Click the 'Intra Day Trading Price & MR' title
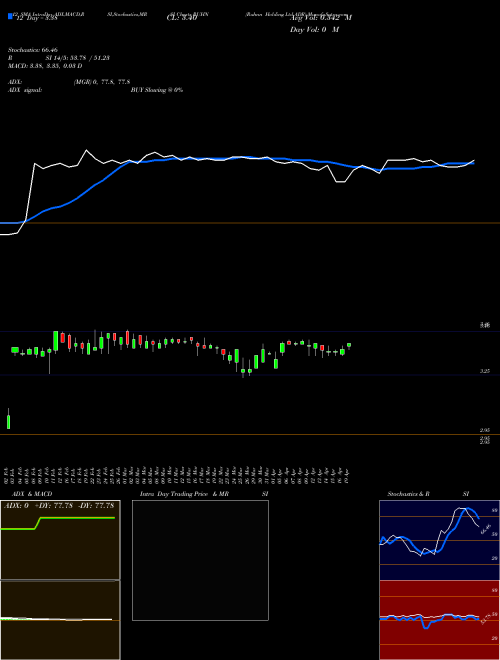500x660 pixels. (184, 494)
